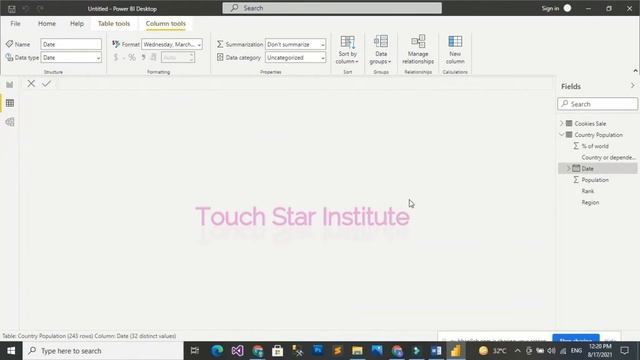The height and width of the screenshot is (360, 640).
Task: Open the File menu
Action: 16,24
